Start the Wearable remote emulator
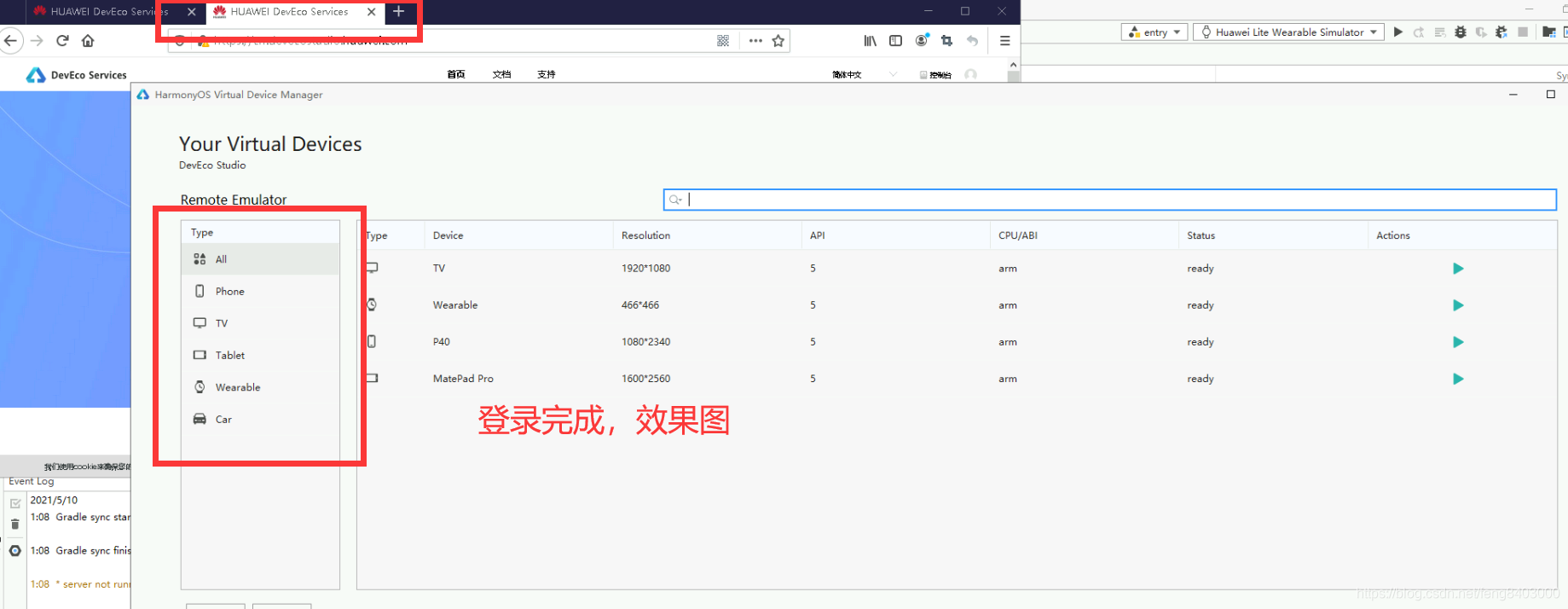The width and height of the screenshot is (1568, 609). [x=1458, y=305]
